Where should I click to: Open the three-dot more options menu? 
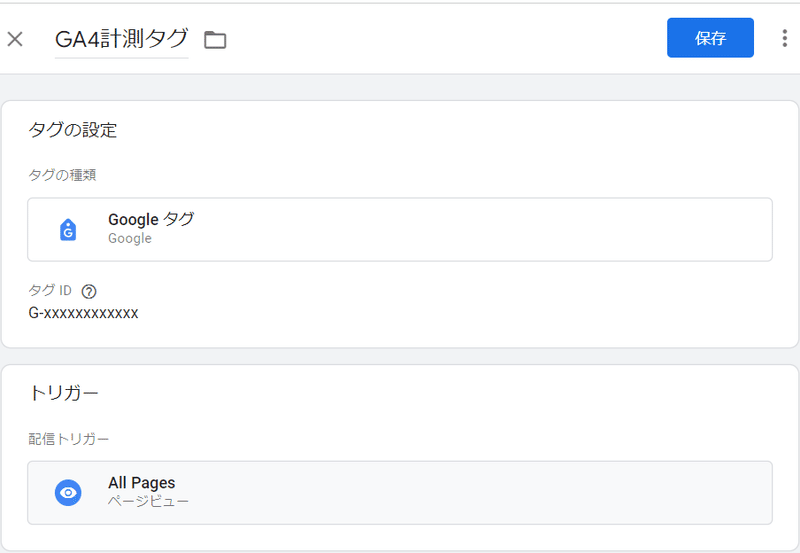tap(784, 38)
